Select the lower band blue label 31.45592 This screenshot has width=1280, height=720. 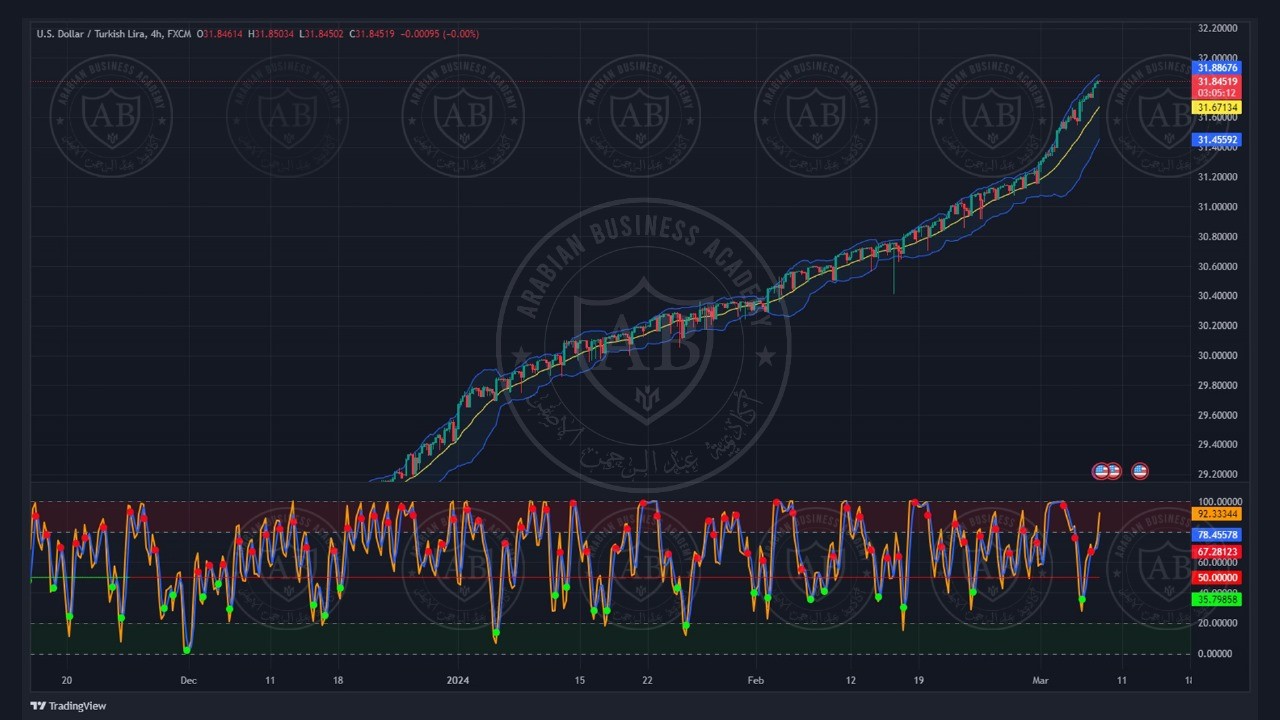coord(1217,141)
